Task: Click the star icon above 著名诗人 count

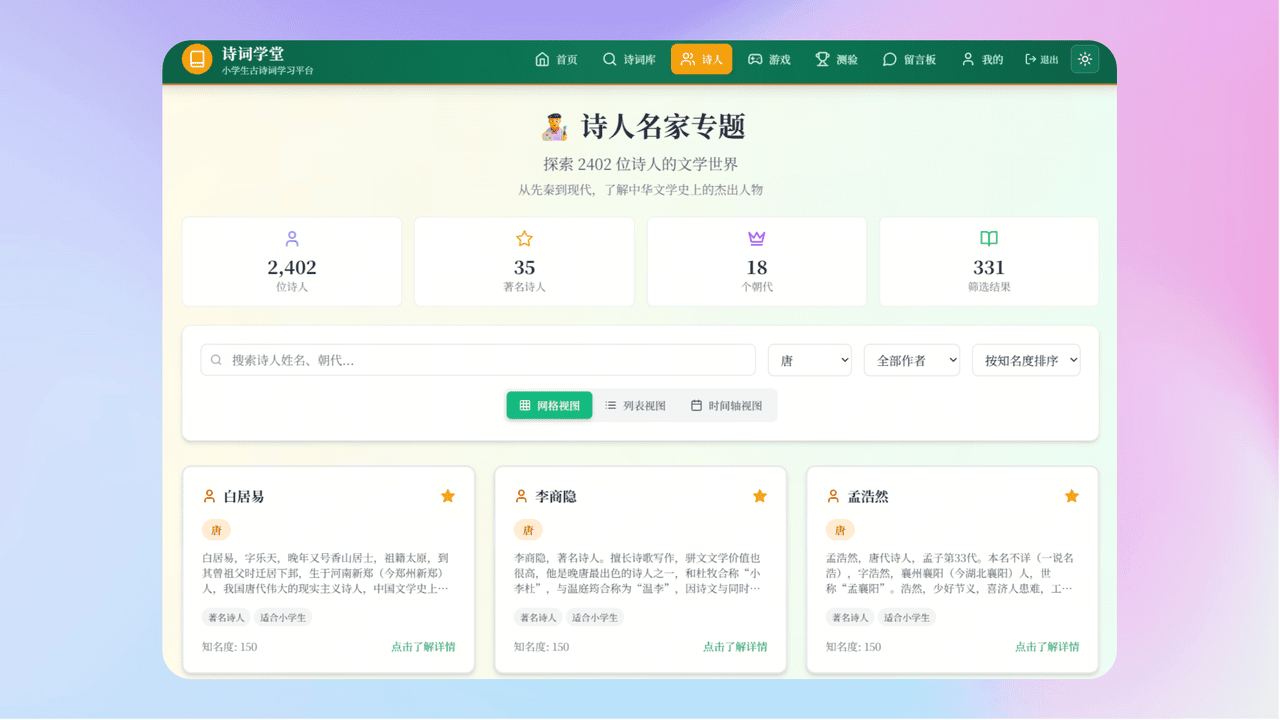Action: click(524, 239)
